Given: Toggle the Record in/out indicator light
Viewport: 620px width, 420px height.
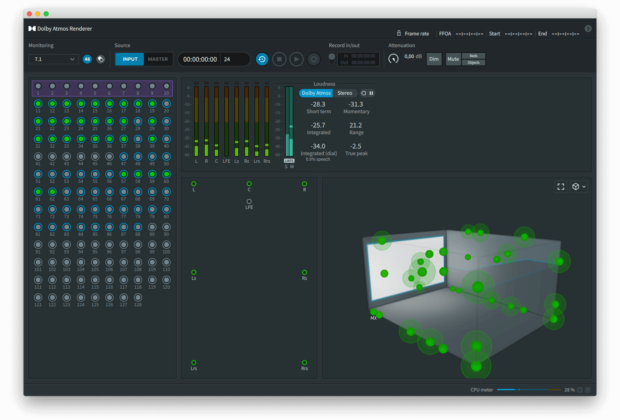Looking at the screenshot, I should click(x=332, y=57).
